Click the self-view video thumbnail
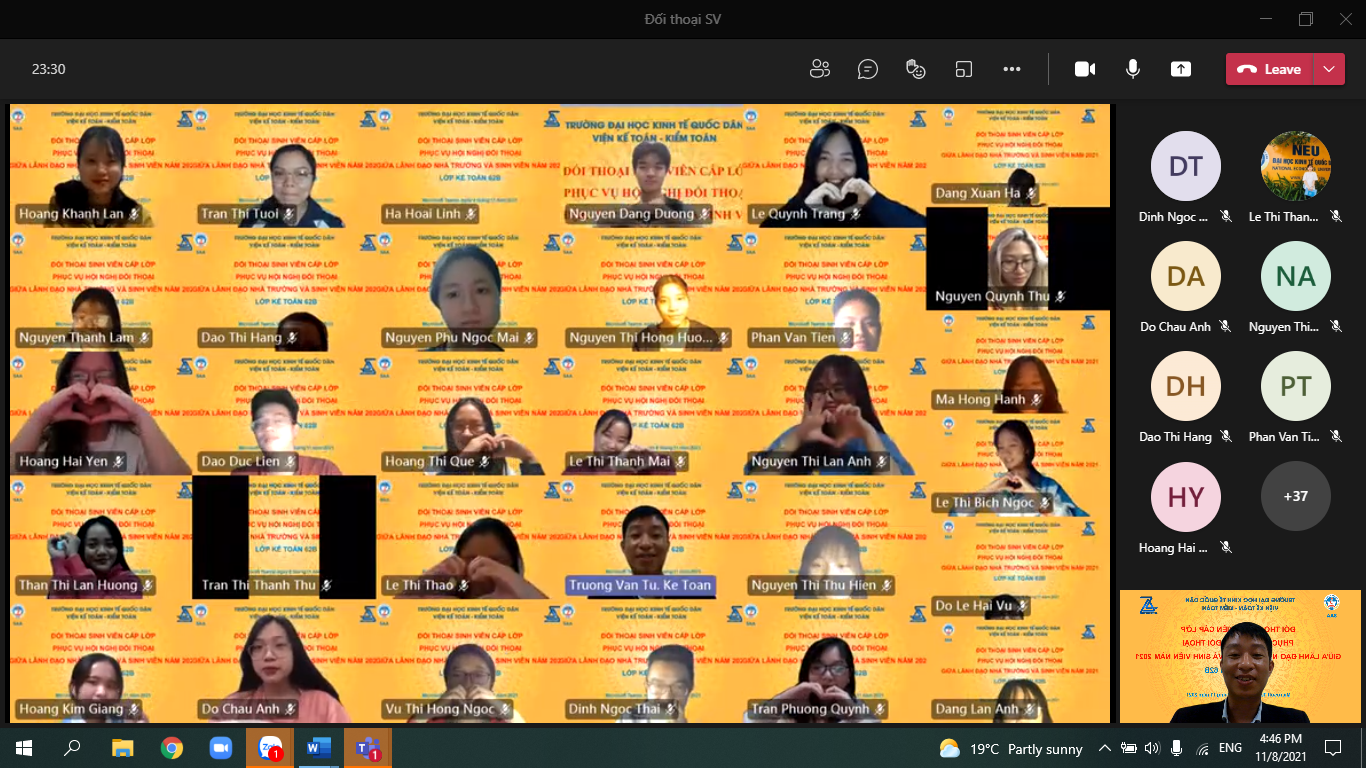Image resolution: width=1366 pixels, height=768 pixels. 1240,656
